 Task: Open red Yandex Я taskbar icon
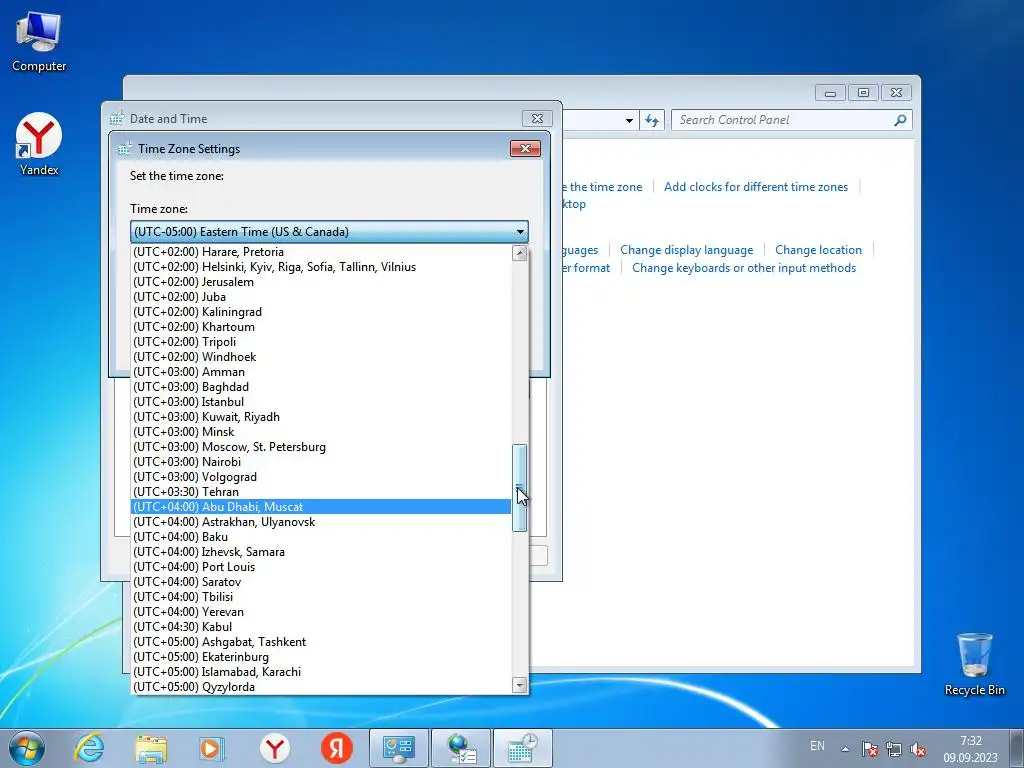click(x=336, y=748)
